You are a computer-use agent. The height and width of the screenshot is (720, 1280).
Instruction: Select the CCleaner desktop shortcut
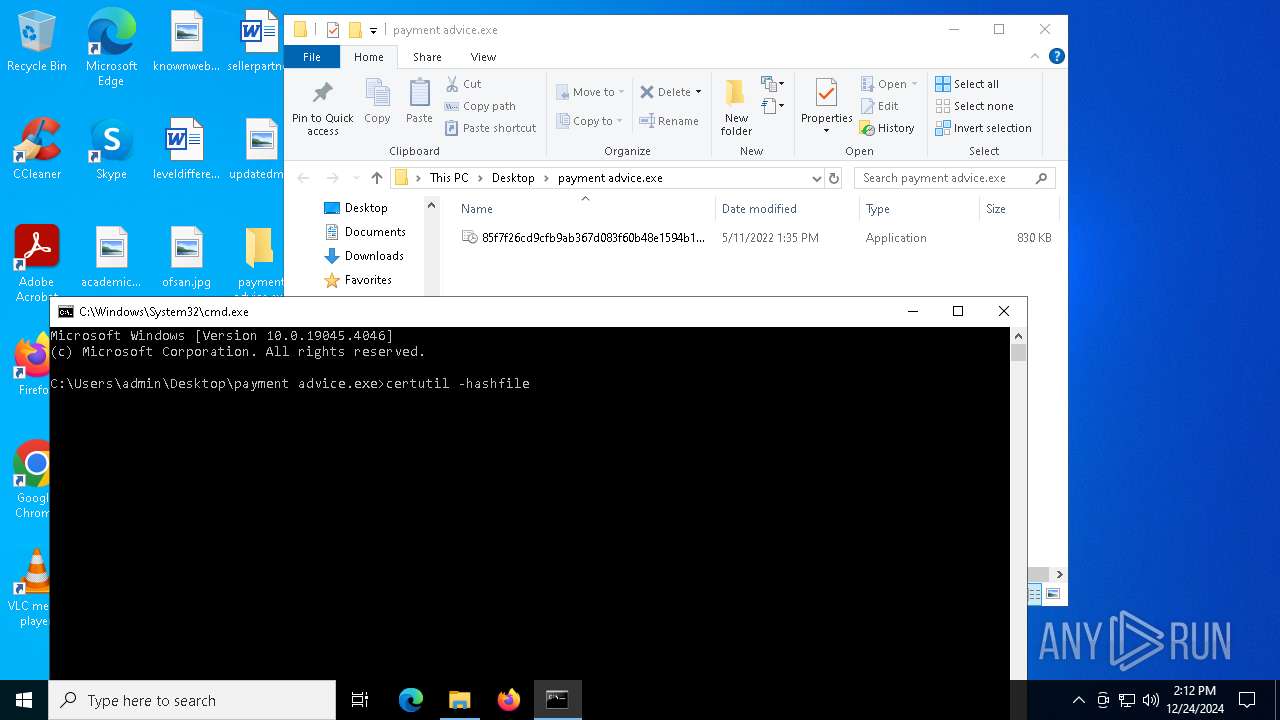(37, 150)
